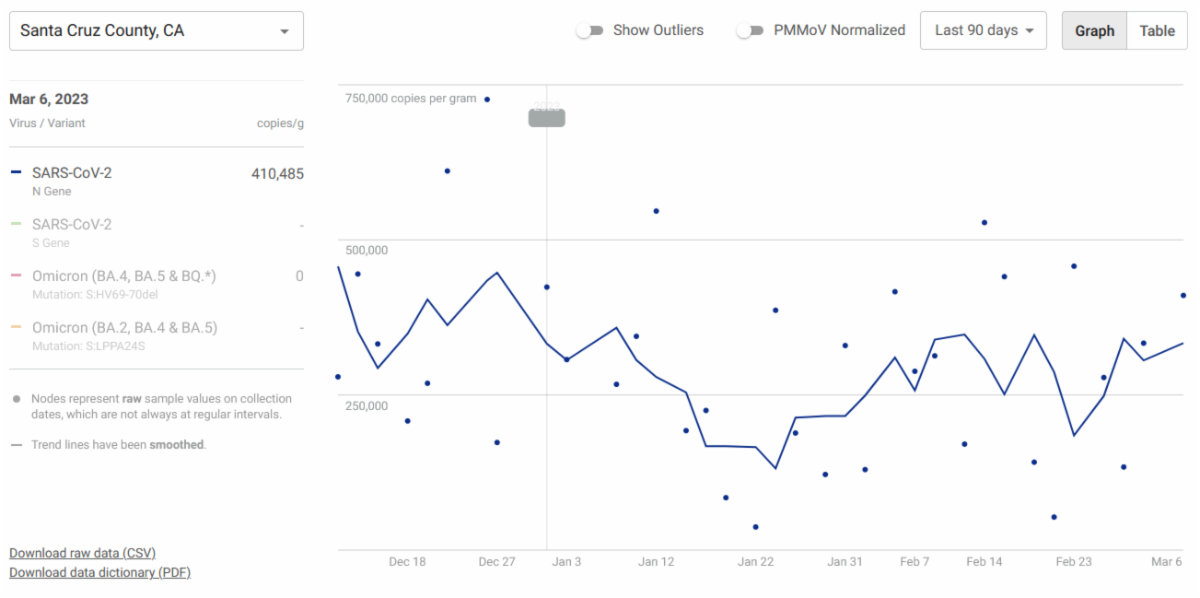Click the caret arrow of location selector
This screenshot has height=598, width=1200.
click(x=285, y=32)
